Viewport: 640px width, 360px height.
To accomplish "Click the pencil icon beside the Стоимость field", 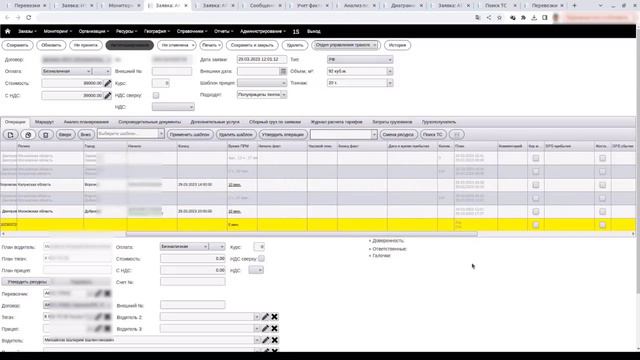I will coord(107,83).
